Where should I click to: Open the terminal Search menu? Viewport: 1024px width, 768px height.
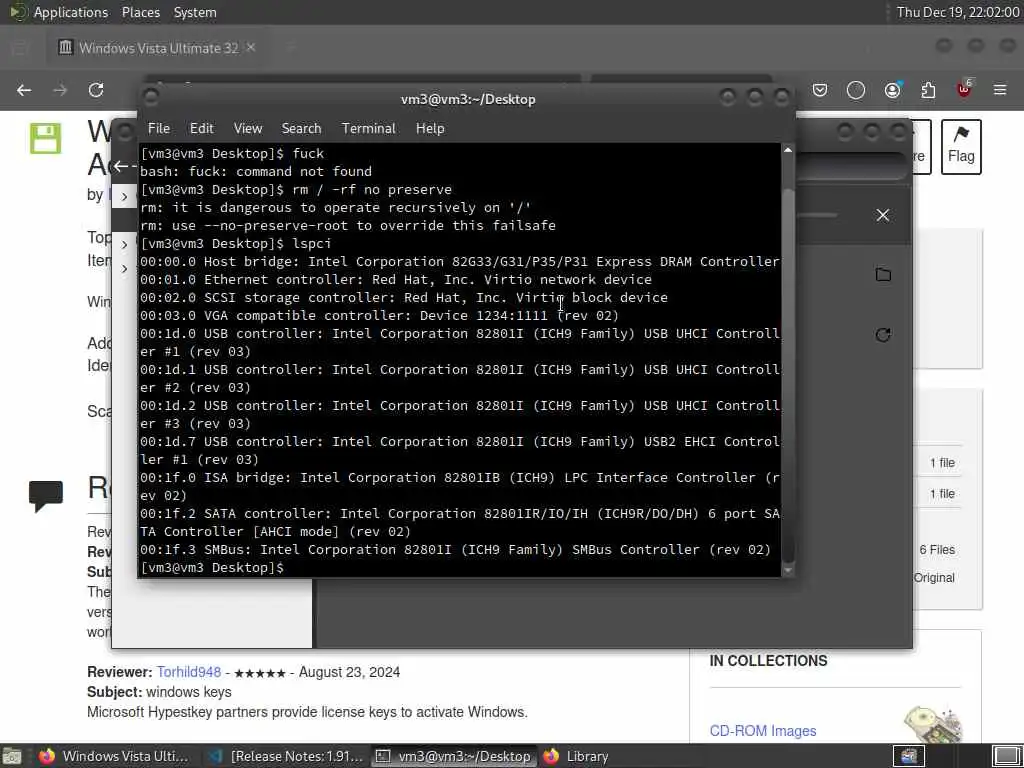pos(301,129)
